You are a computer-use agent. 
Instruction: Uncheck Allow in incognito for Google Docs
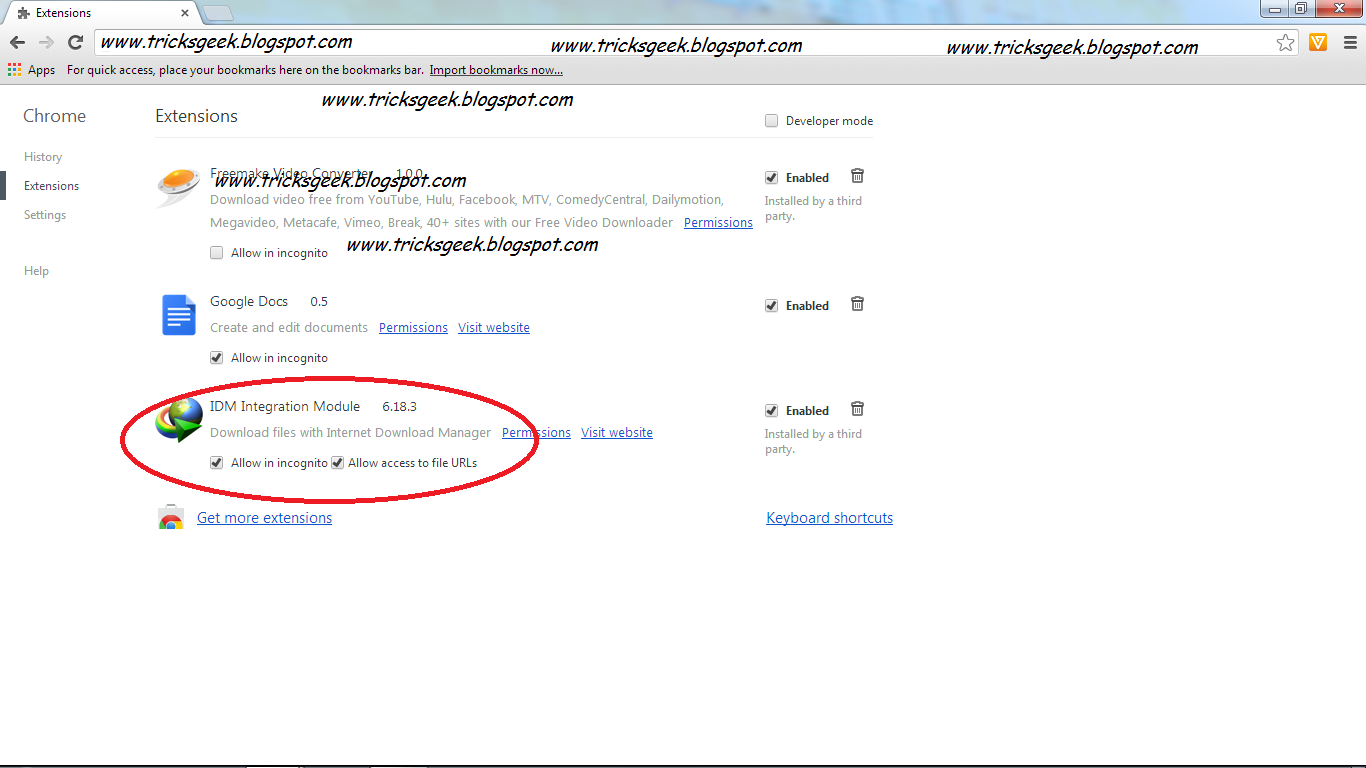[216, 358]
